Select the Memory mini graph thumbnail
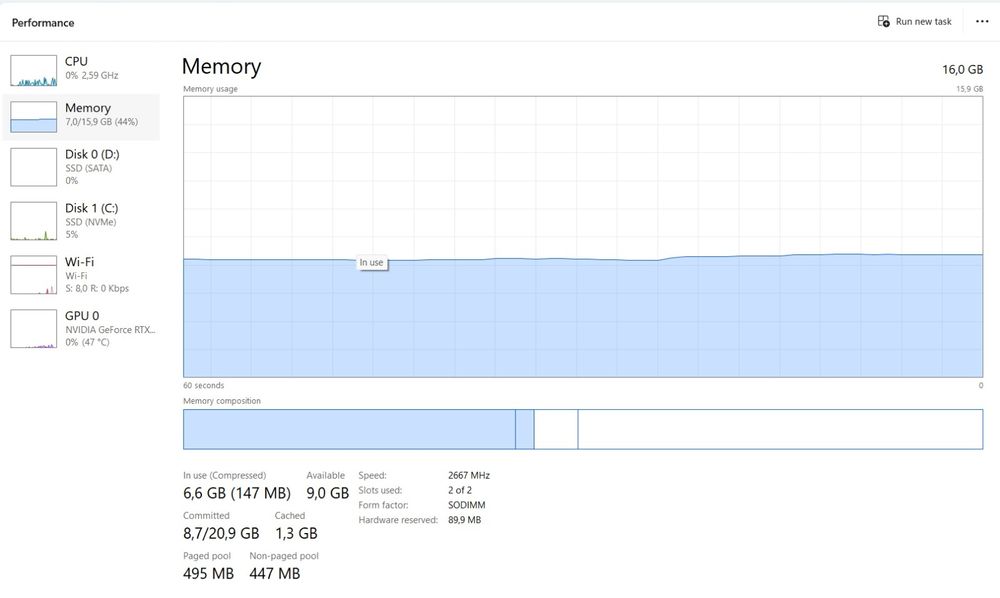 click(x=33, y=116)
